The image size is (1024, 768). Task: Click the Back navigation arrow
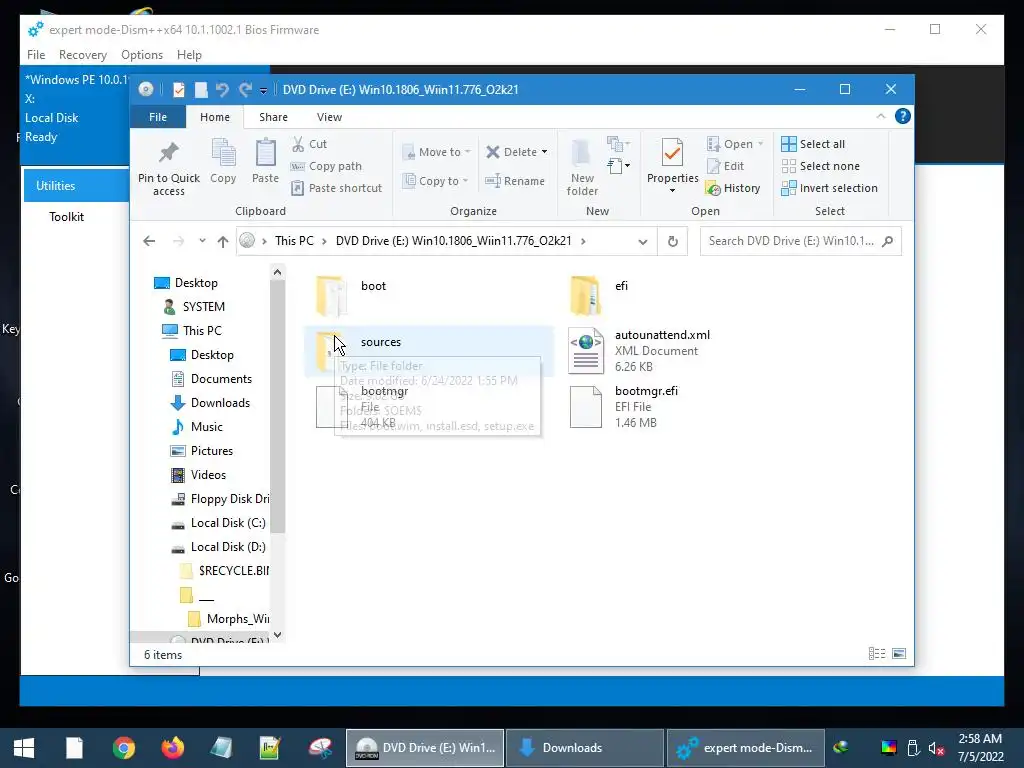pos(149,241)
